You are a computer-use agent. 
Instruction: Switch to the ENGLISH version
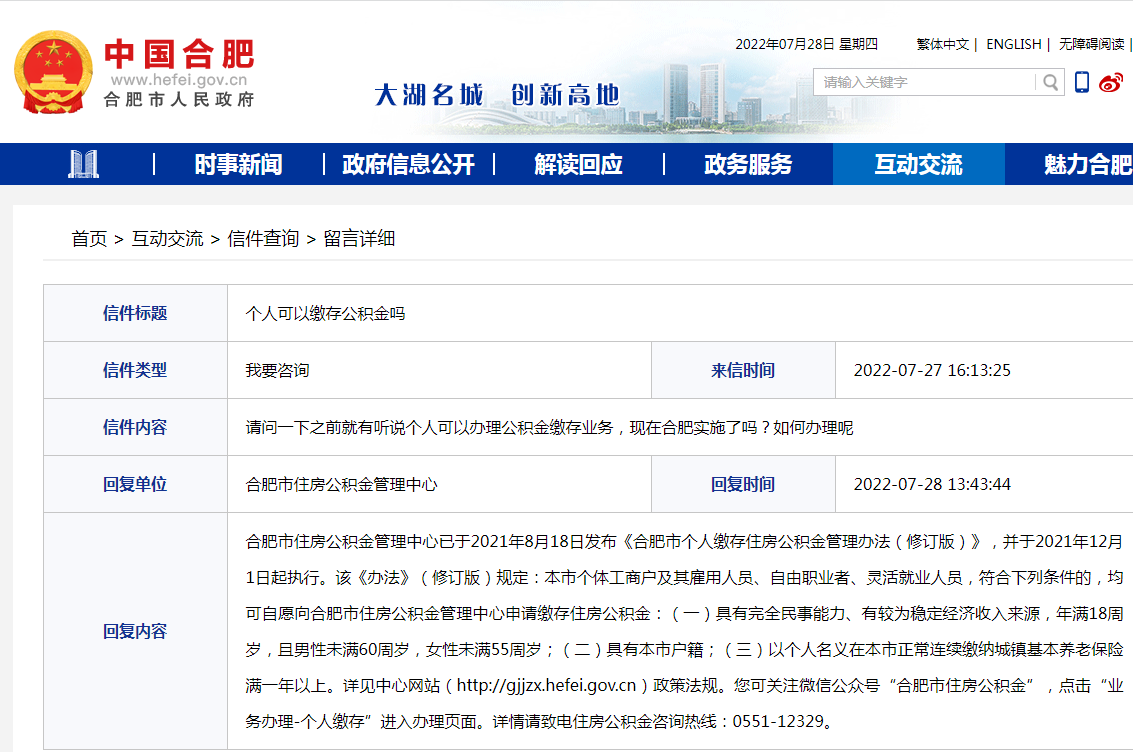pyautogui.click(x=1013, y=44)
